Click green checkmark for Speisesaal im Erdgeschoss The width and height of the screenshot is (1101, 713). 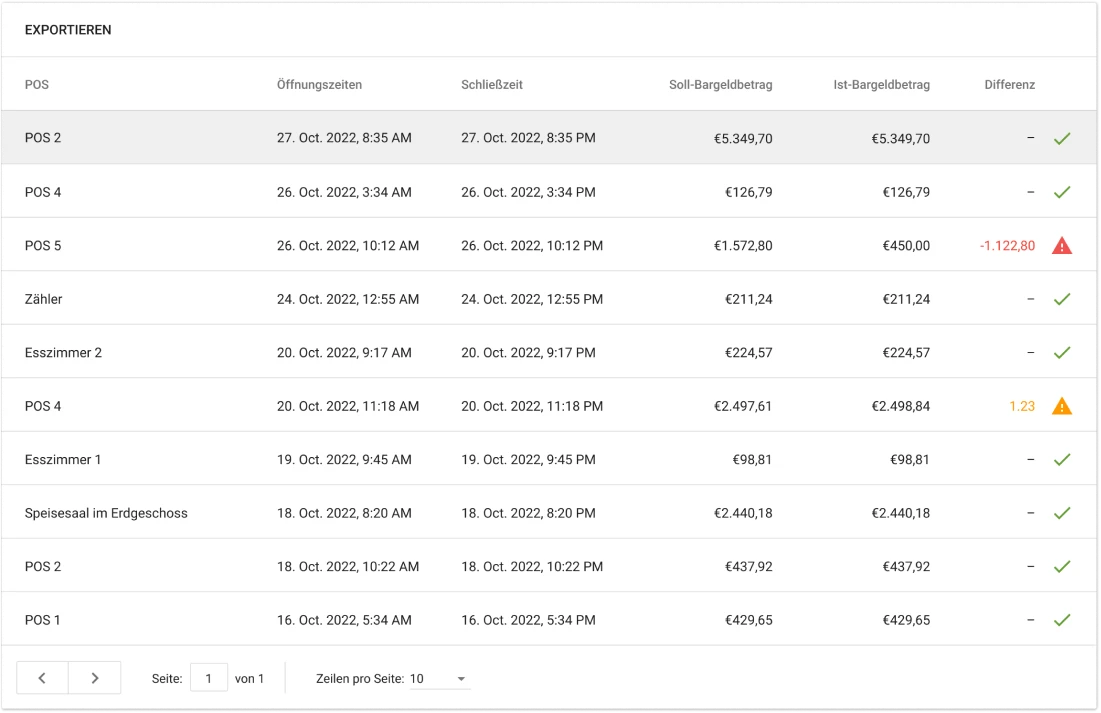(1061, 513)
